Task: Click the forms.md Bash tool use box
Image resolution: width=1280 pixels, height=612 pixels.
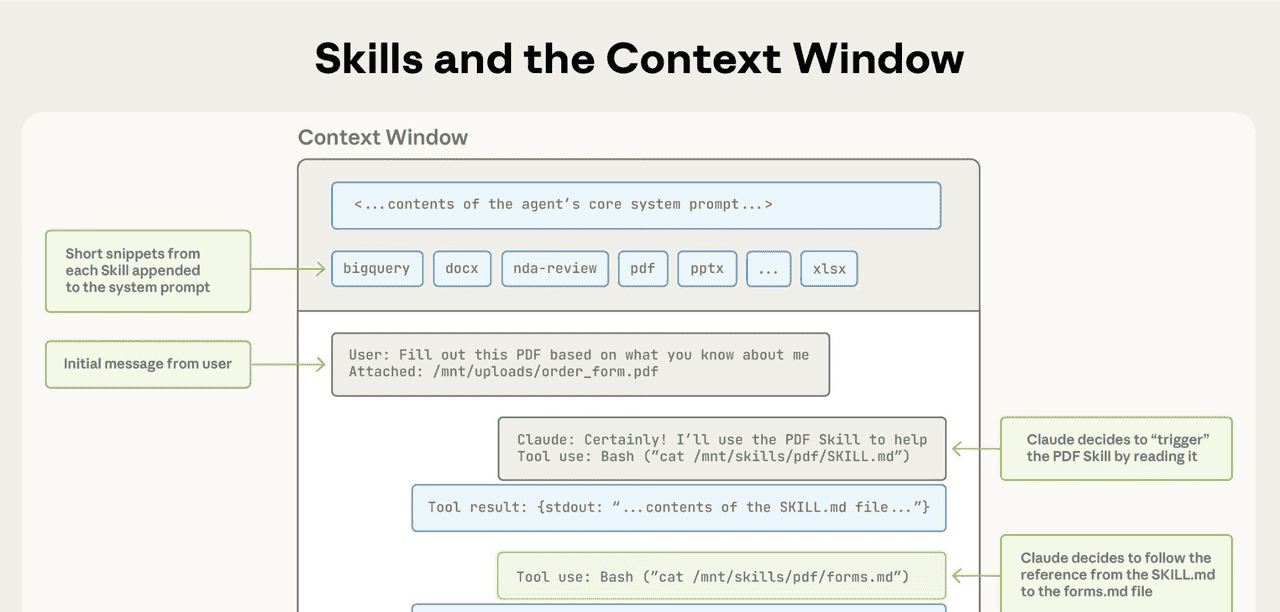Action: 721,576
